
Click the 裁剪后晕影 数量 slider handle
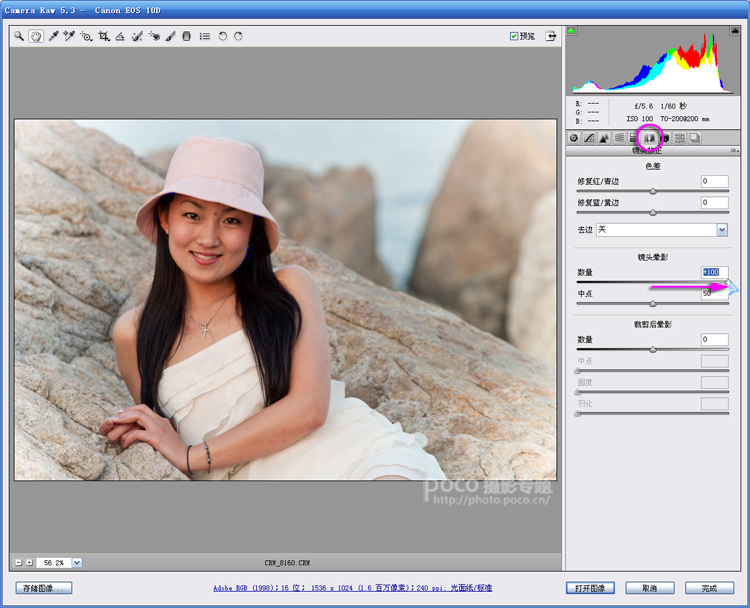pos(653,350)
